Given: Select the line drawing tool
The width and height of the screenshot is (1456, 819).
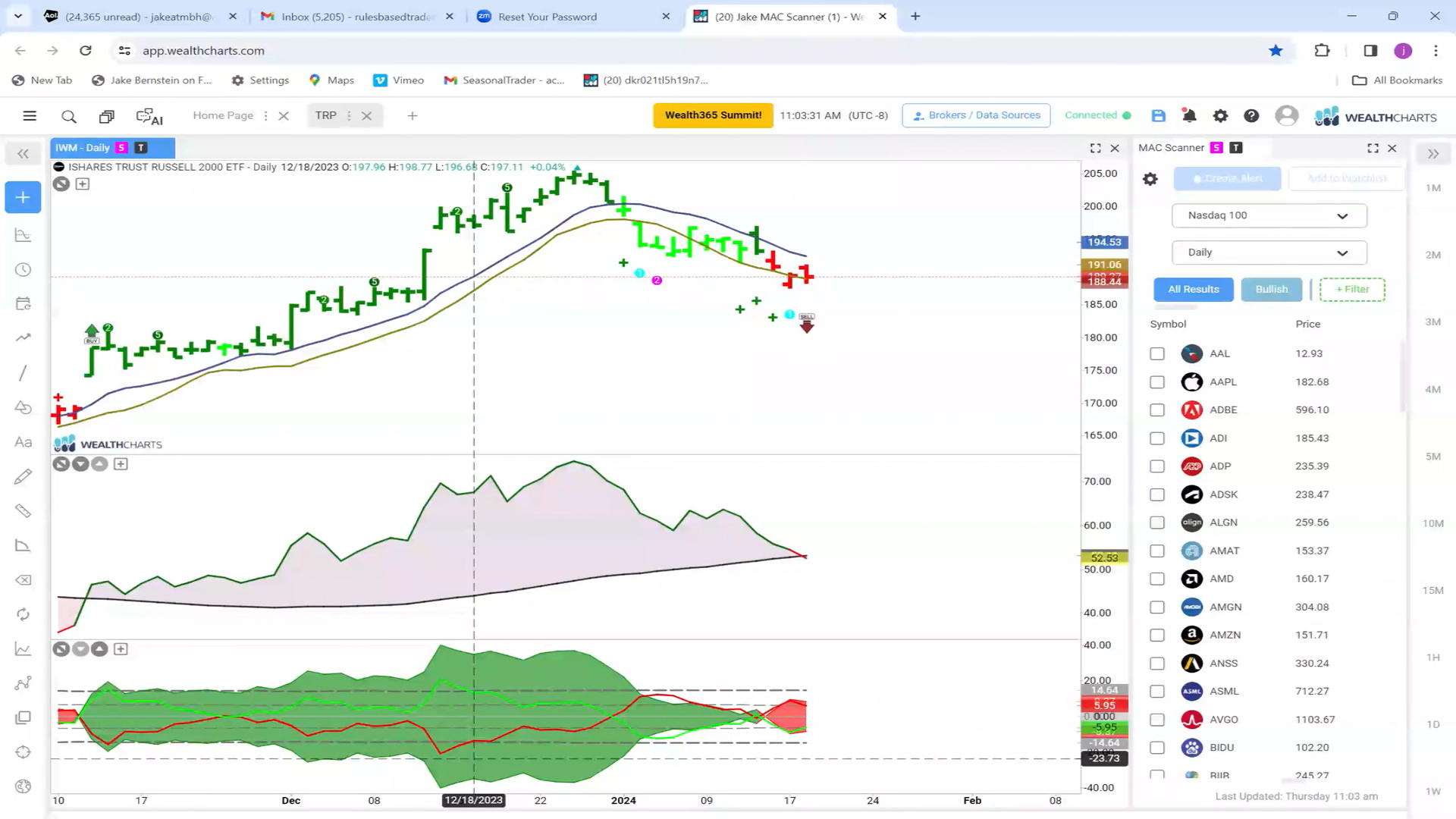Looking at the screenshot, I should click(23, 372).
